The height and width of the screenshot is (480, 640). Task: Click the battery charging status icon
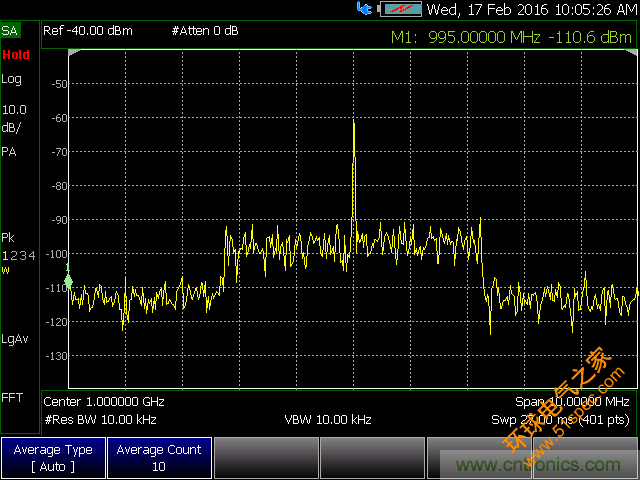[x=400, y=9]
